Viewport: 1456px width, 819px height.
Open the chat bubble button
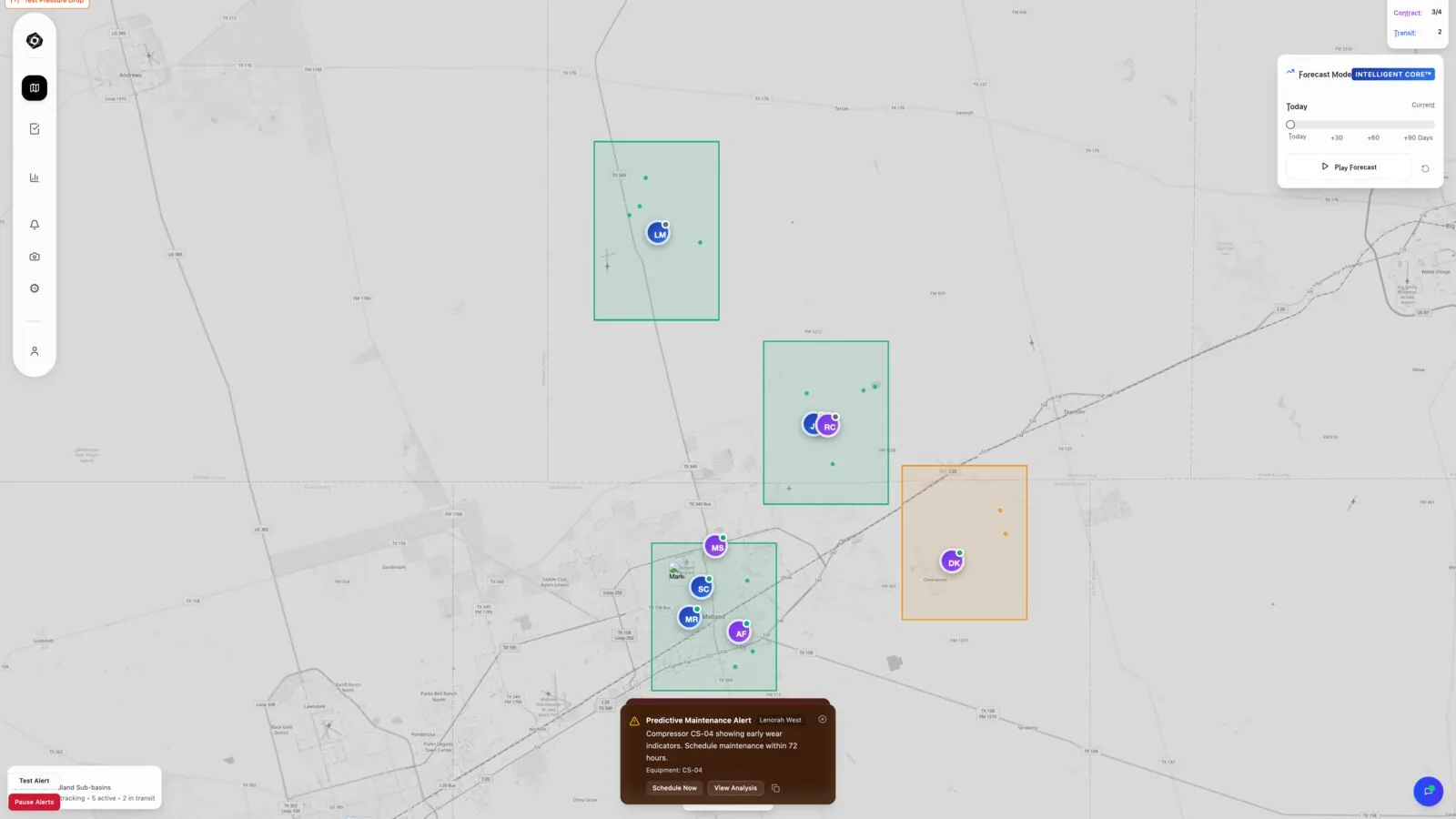[1428, 791]
